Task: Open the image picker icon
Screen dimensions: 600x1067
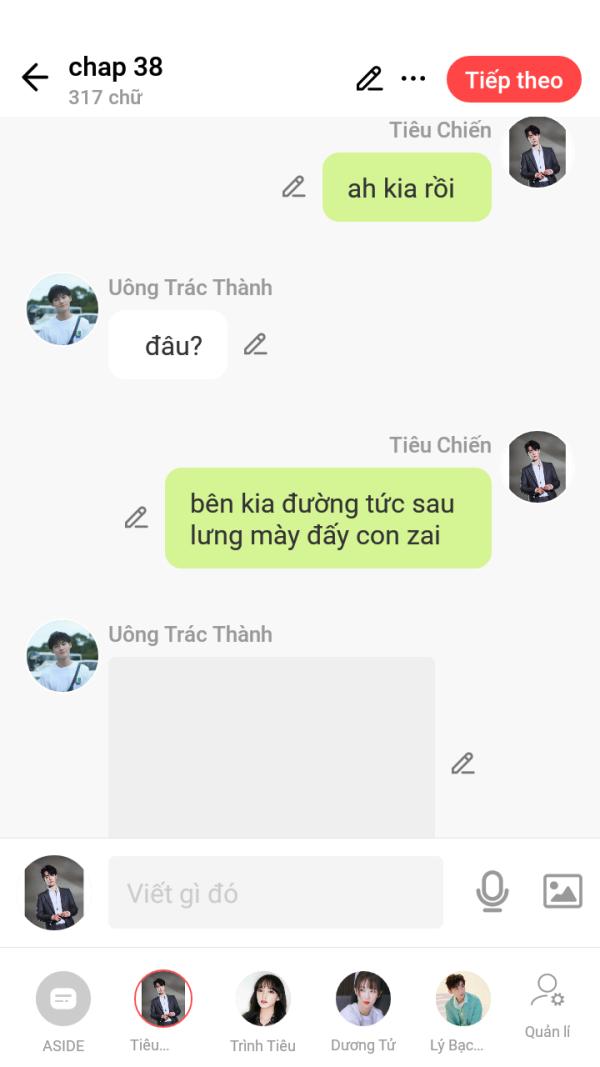Action: pyautogui.click(x=563, y=891)
